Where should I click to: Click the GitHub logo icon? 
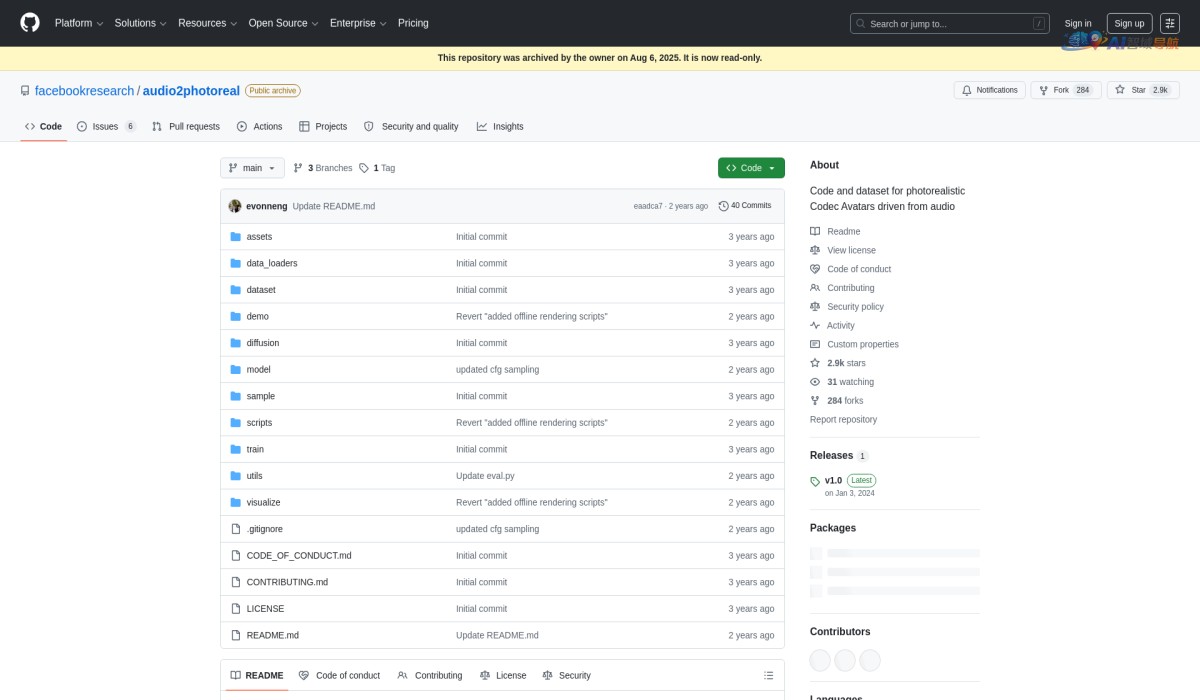pos(30,23)
